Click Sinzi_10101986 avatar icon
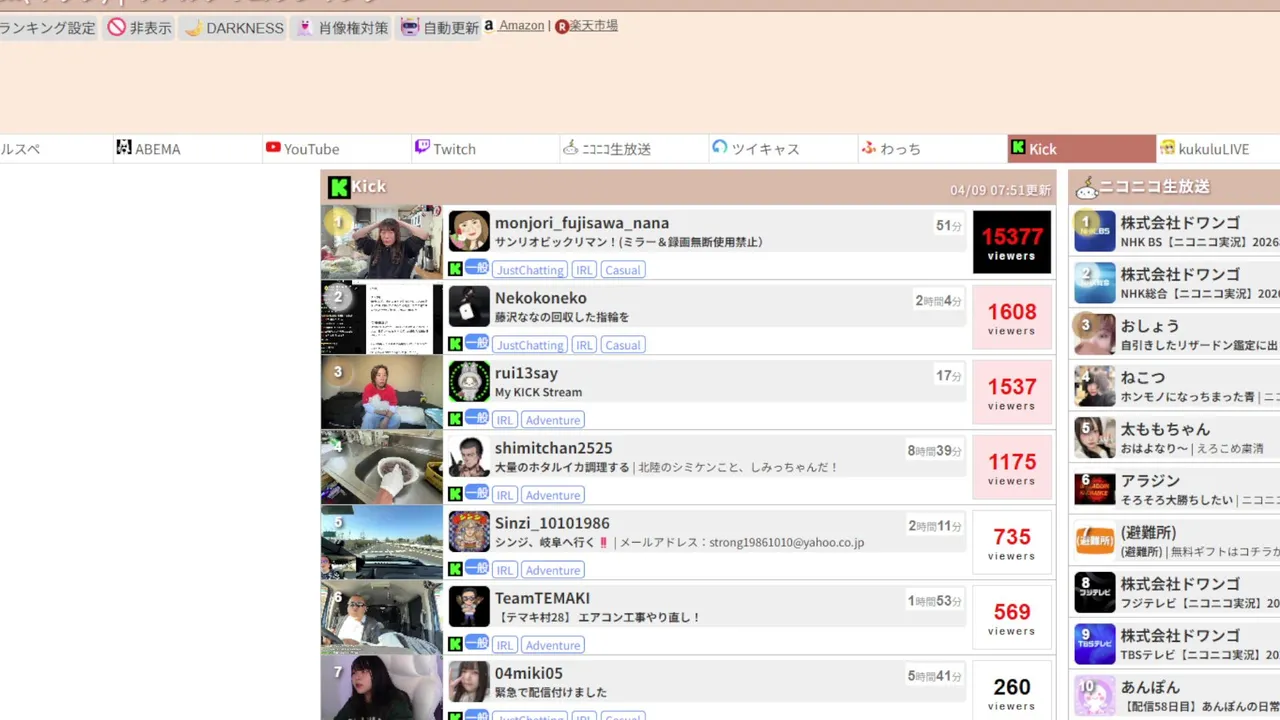The width and height of the screenshot is (1280, 720). tap(469, 531)
